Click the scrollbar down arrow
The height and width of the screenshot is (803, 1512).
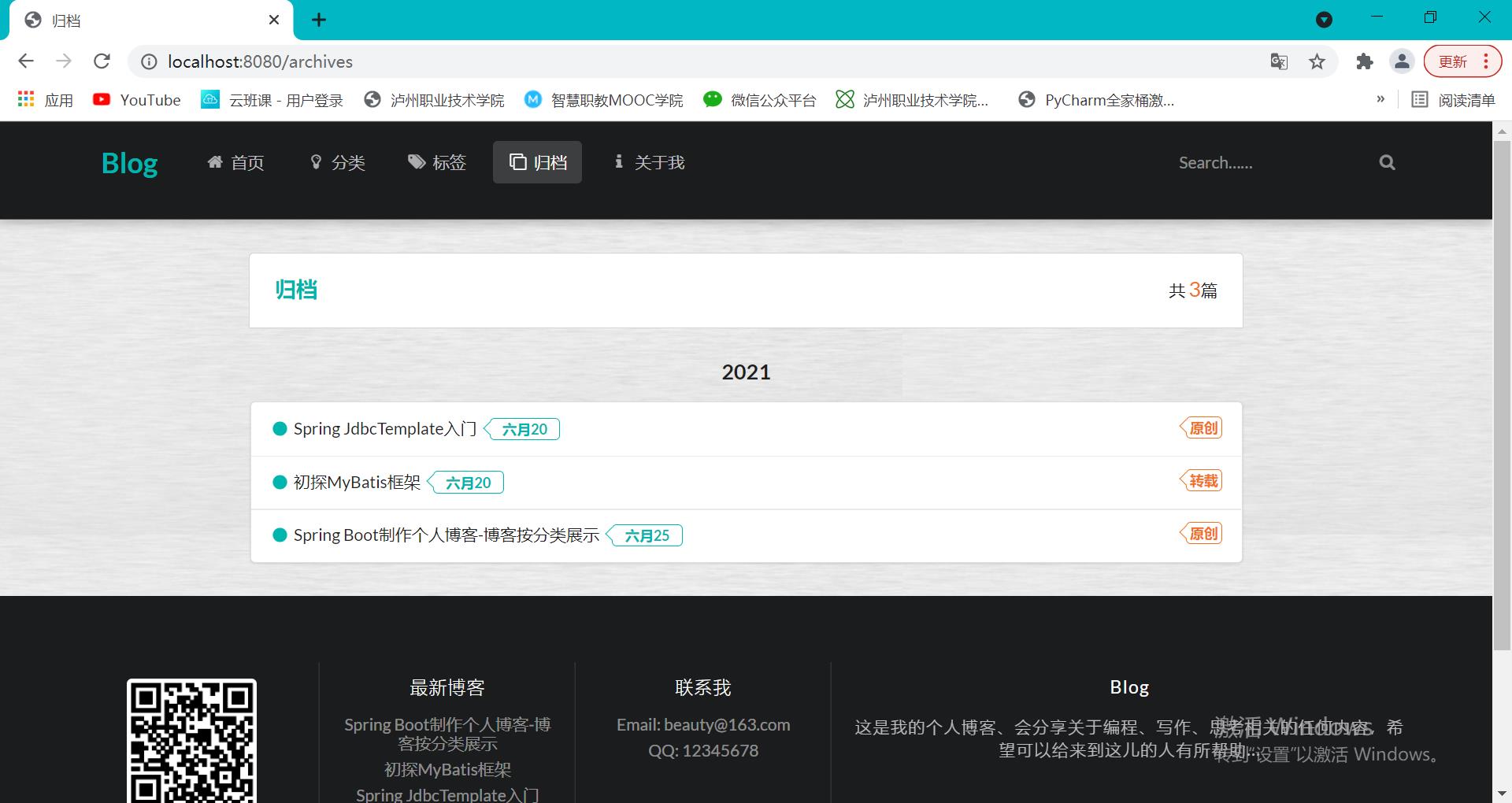(x=1502, y=794)
